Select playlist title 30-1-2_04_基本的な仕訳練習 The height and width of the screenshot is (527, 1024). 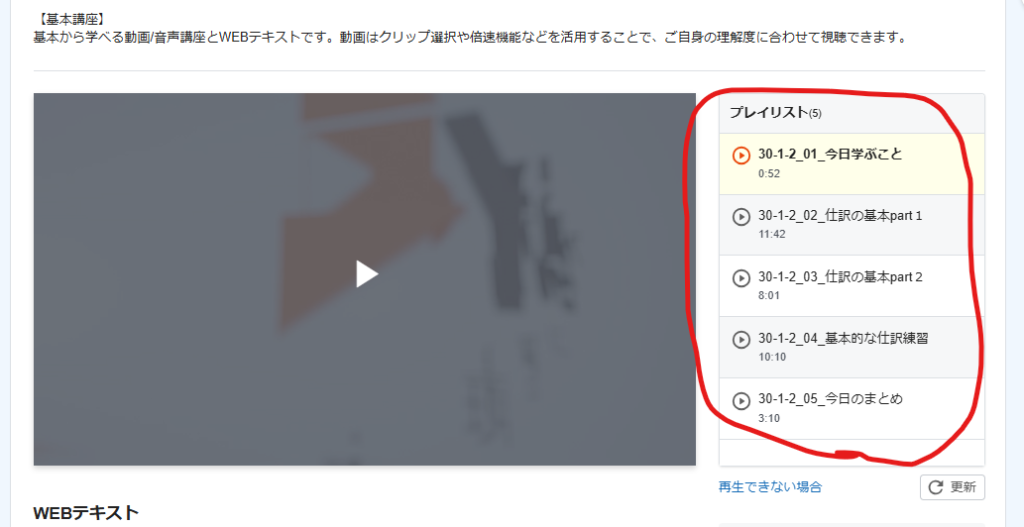pyautogui.click(x=843, y=338)
